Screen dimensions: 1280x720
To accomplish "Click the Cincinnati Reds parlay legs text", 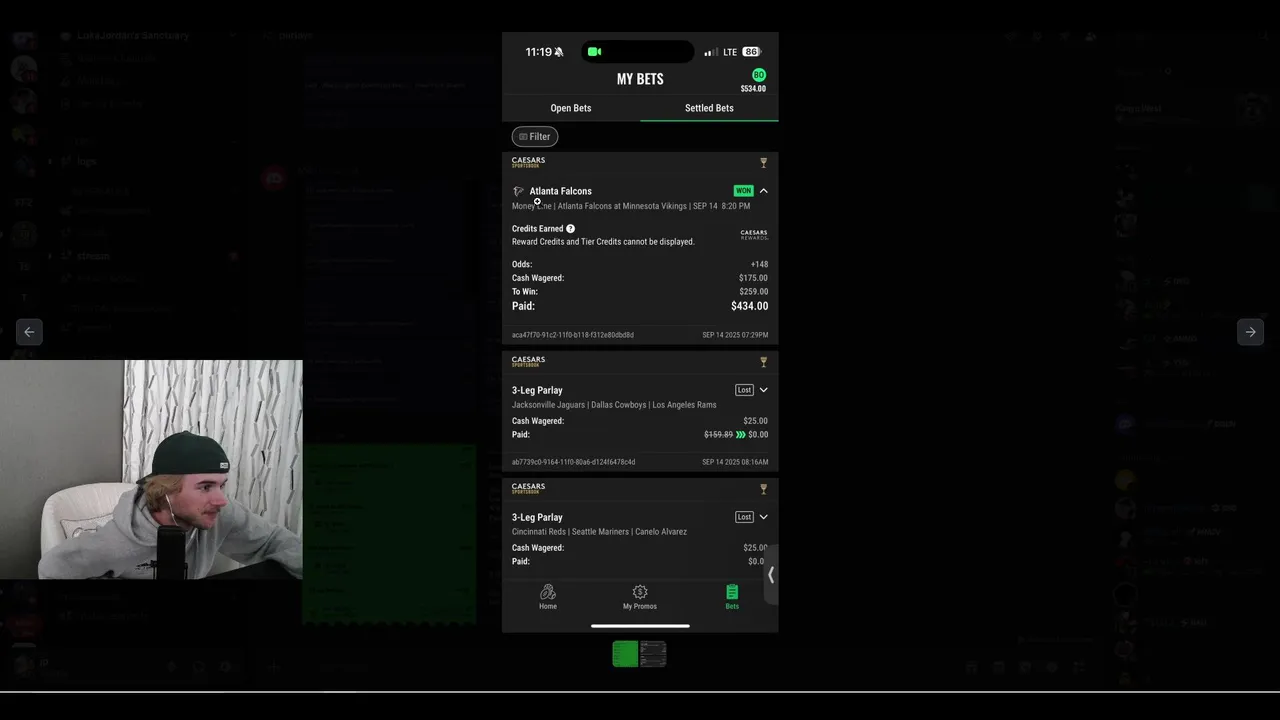I will [599, 532].
